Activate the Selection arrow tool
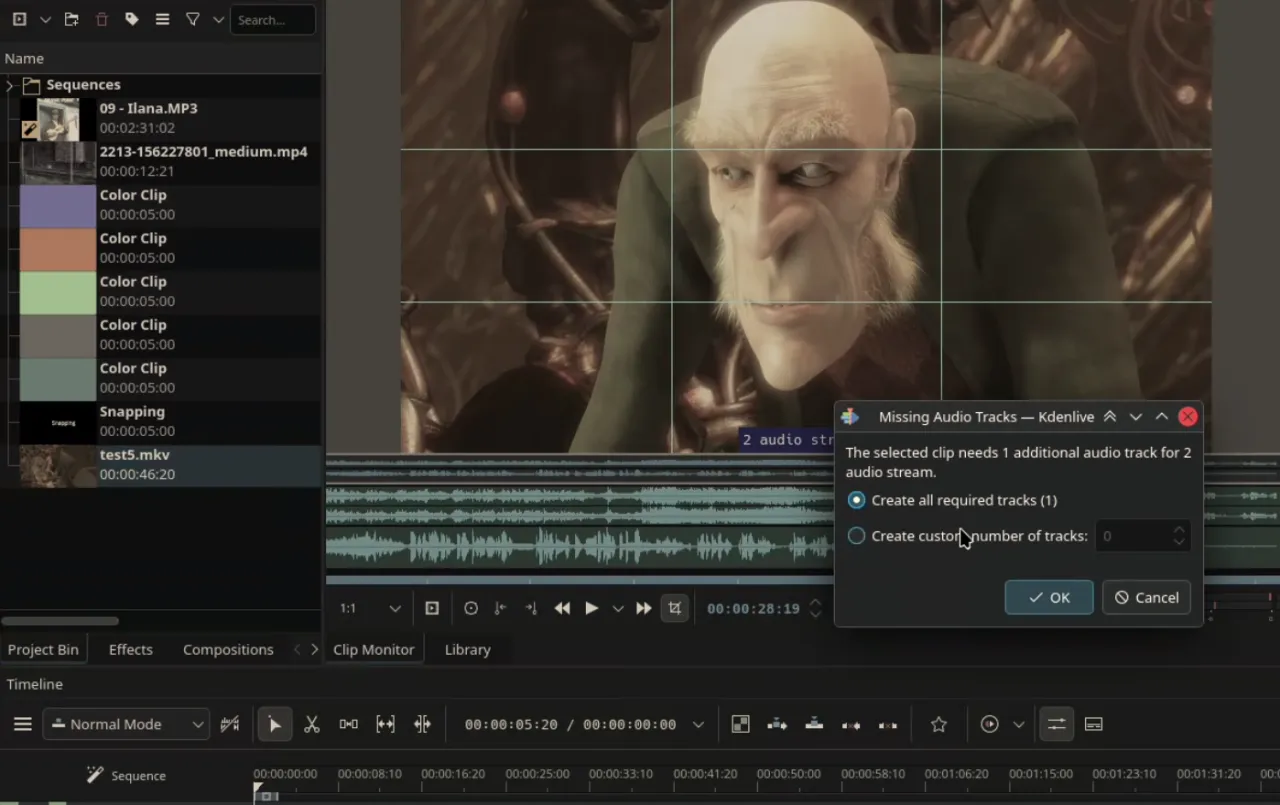The image size is (1280, 805). pyautogui.click(x=274, y=724)
